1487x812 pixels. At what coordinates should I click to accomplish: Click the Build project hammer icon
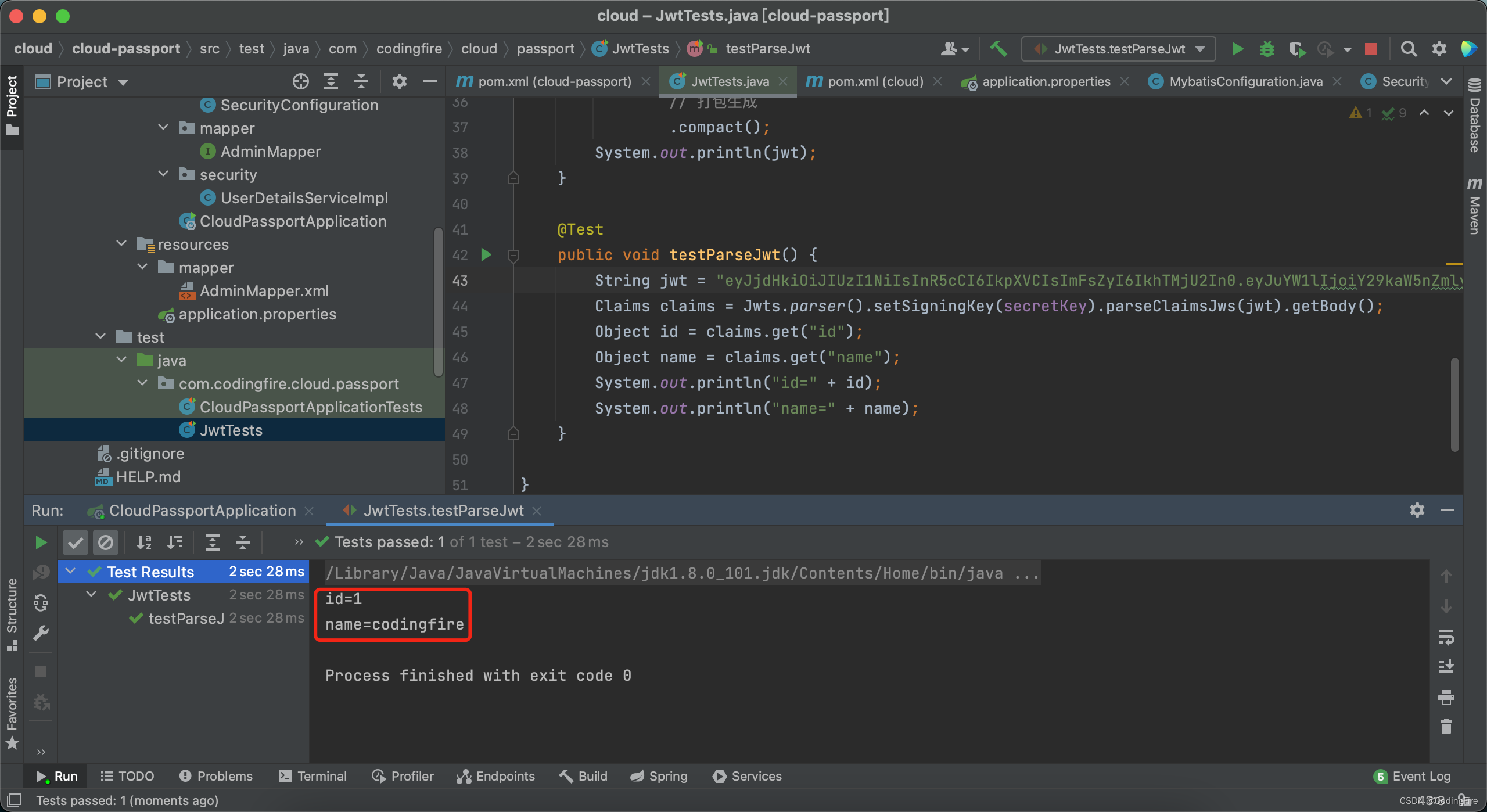pyautogui.click(x=998, y=49)
